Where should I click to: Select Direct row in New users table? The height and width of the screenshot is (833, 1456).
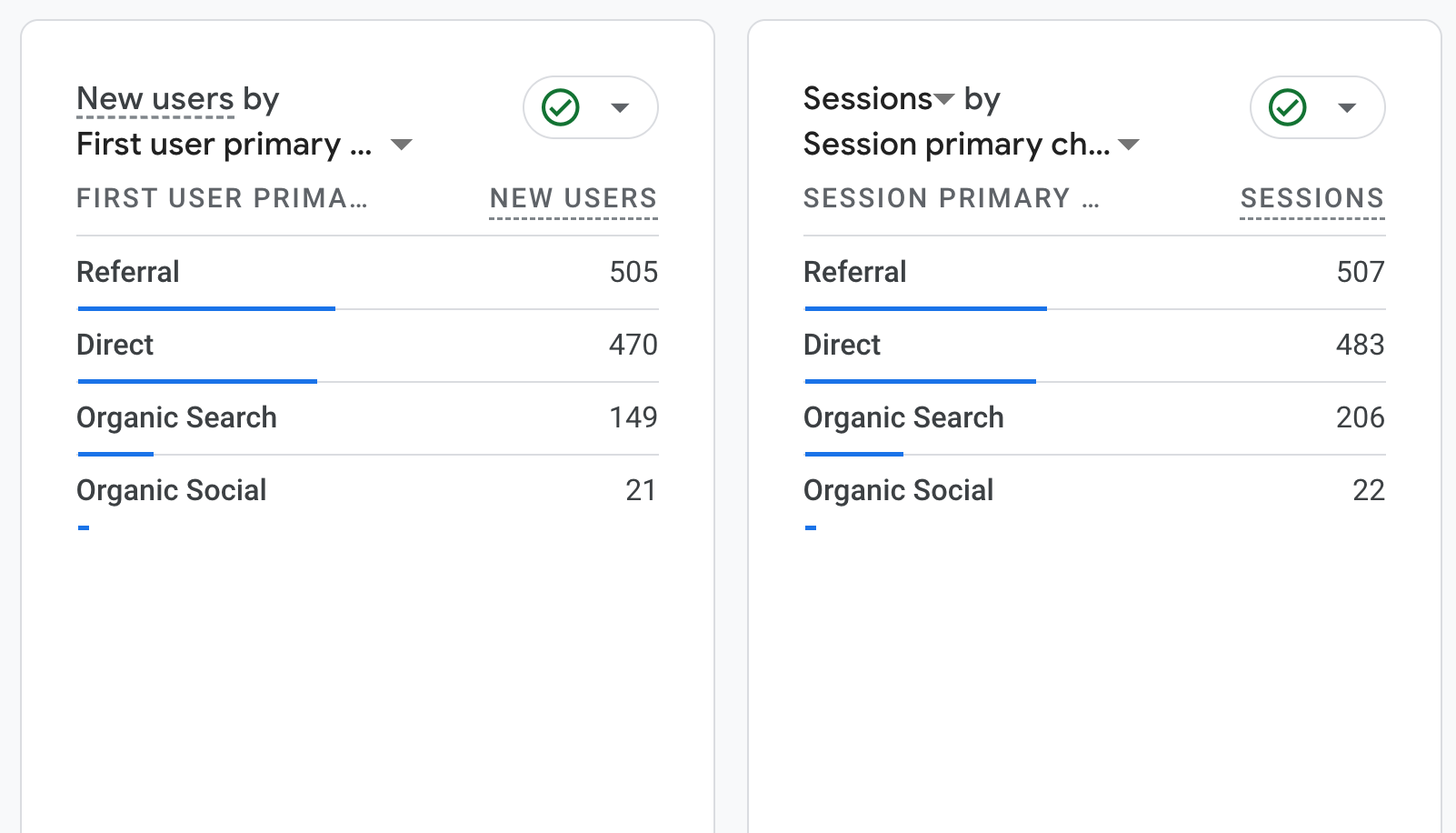click(x=115, y=345)
